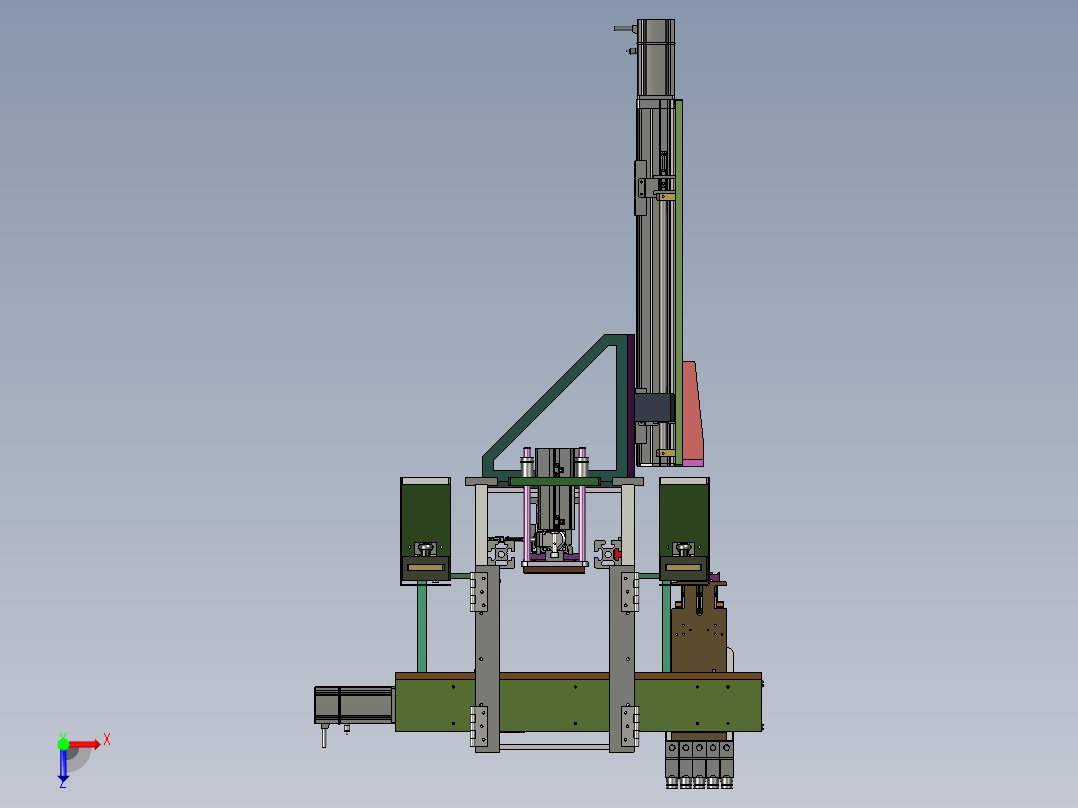Image resolution: width=1078 pixels, height=808 pixels.
Task: Select the left gray vertical column
Action: 487,658
